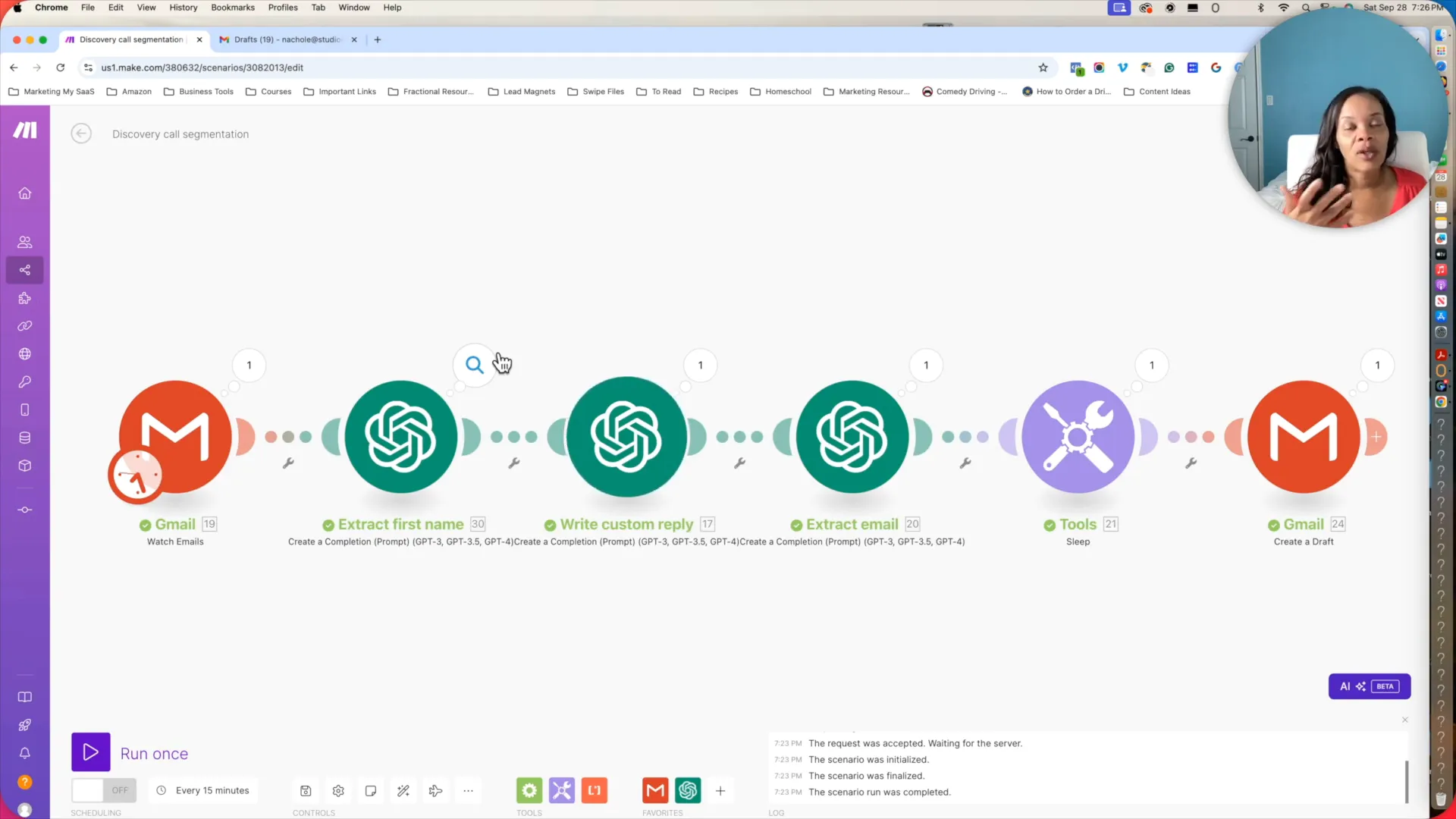This screenshot has width=1456, height=819.
Task: Open the Controls settings dropdown
Action: [x=338, y=790]
